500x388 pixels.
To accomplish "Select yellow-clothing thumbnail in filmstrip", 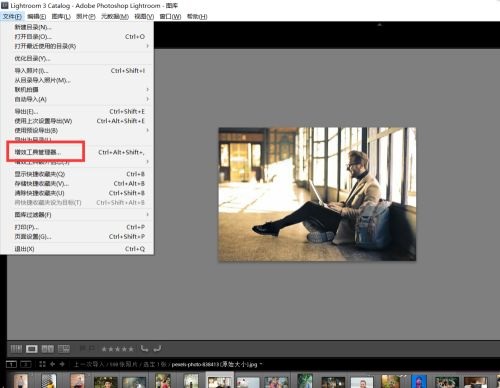I will [x=49, y=381].
